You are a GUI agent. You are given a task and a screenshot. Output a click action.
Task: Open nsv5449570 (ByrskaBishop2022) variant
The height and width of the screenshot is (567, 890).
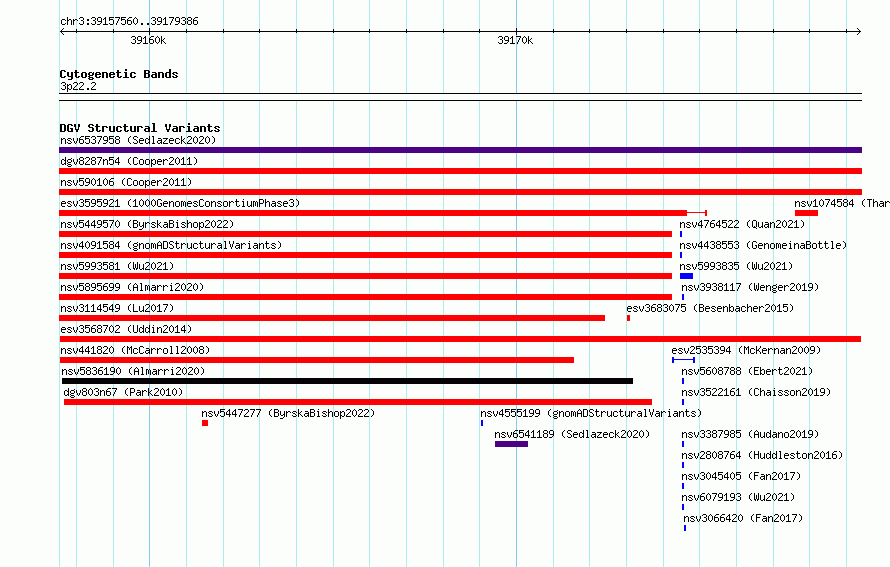[147, 224]
